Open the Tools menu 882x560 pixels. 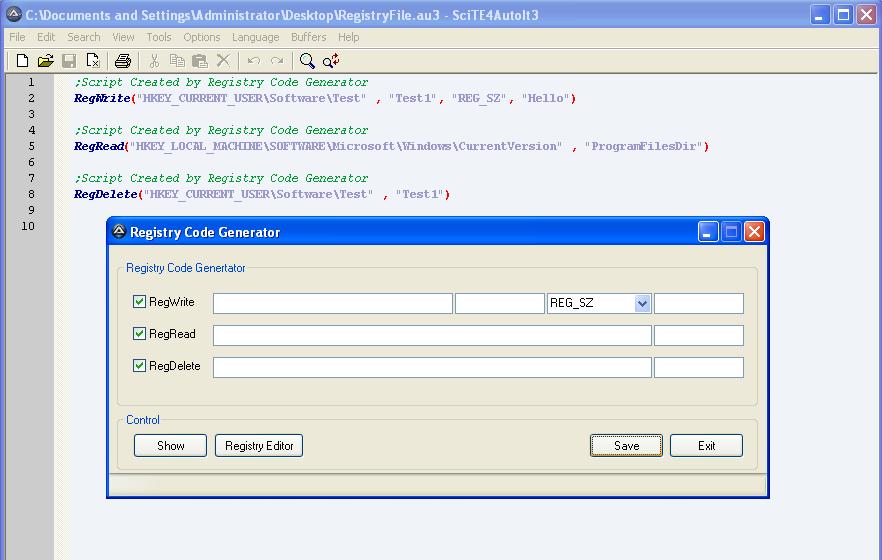[159, 37]
